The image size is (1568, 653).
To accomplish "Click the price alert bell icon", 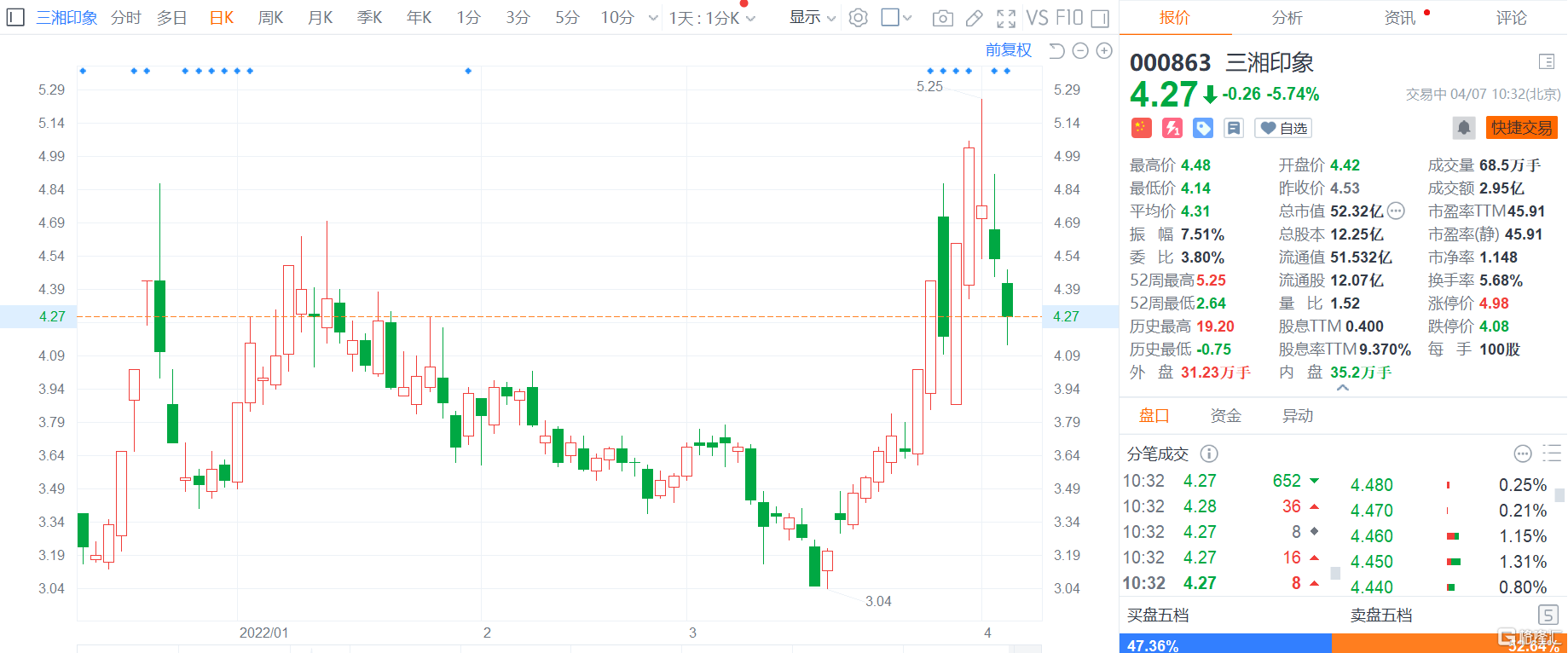I will tap(1464, 128).
